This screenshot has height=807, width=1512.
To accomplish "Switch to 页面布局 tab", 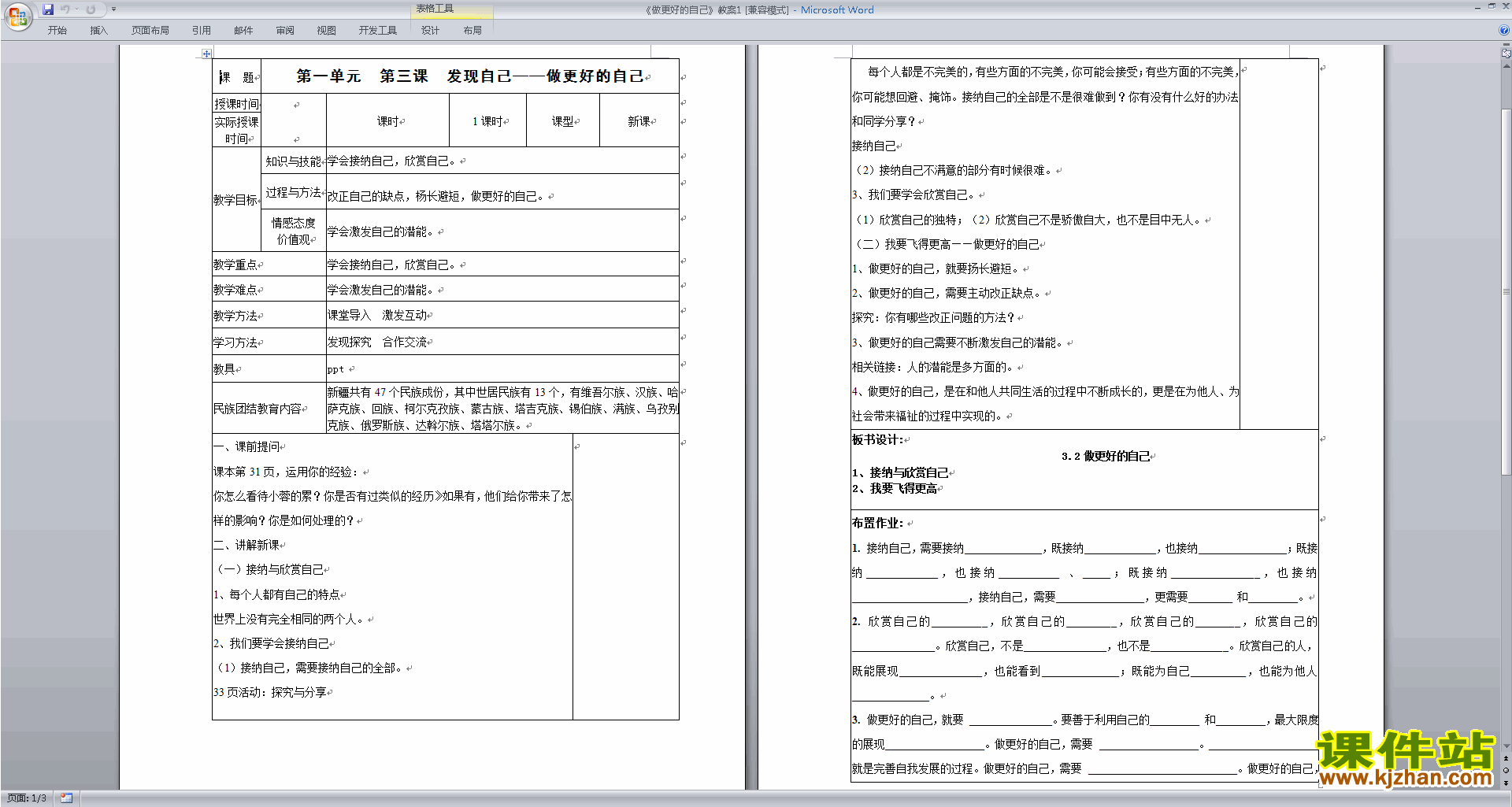I will 150,31.
